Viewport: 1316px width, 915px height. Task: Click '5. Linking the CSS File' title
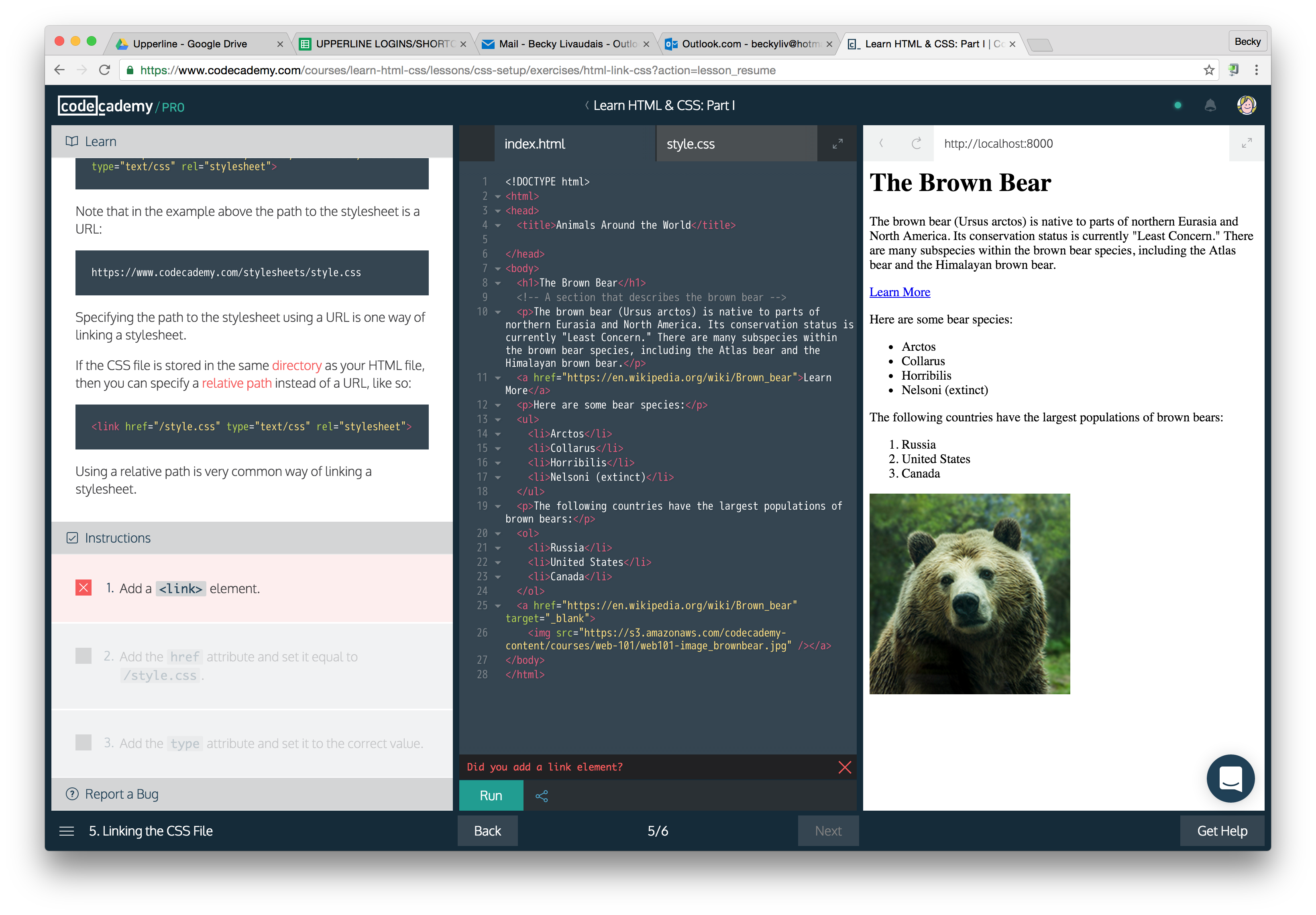click(x=151, y=831)
